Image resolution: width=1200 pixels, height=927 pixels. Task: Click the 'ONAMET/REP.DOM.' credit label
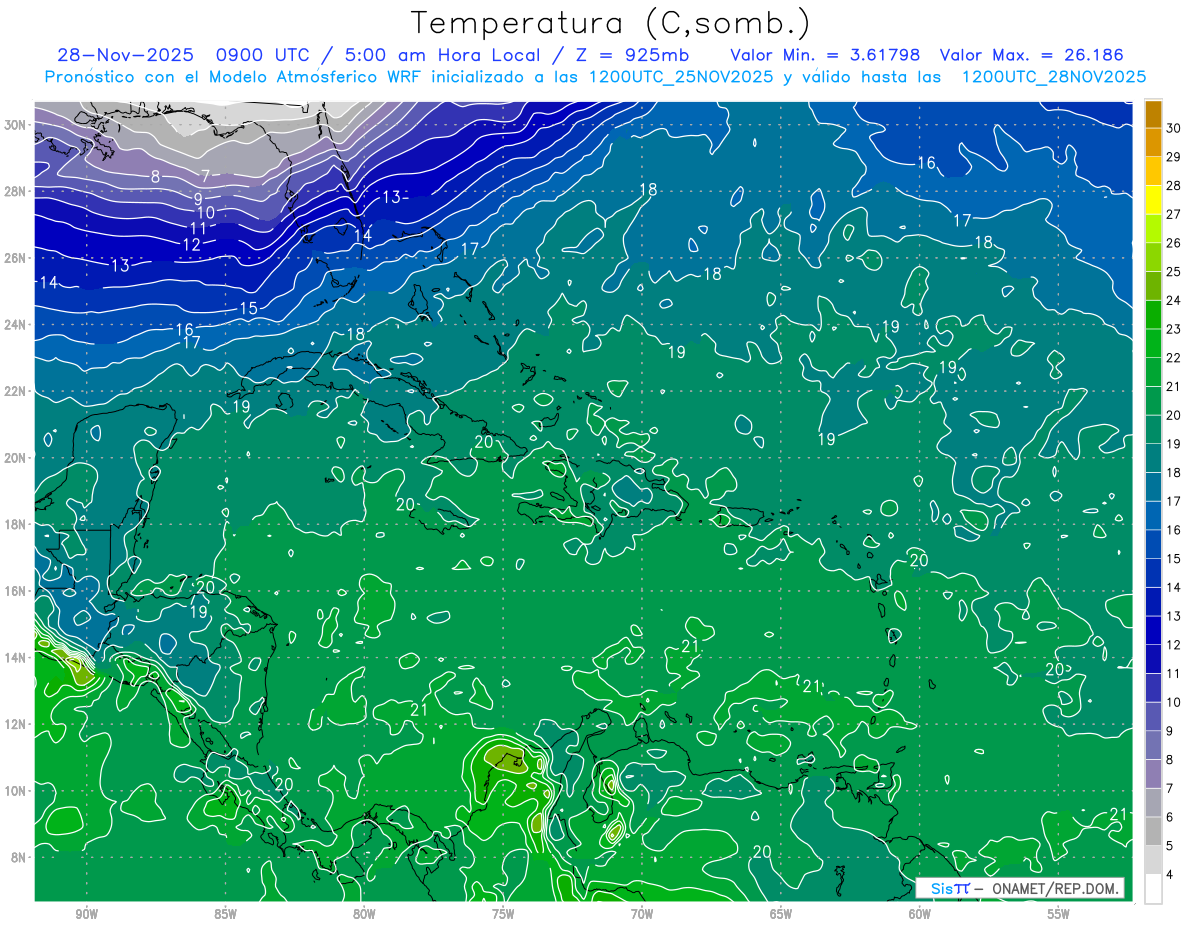1053,888
